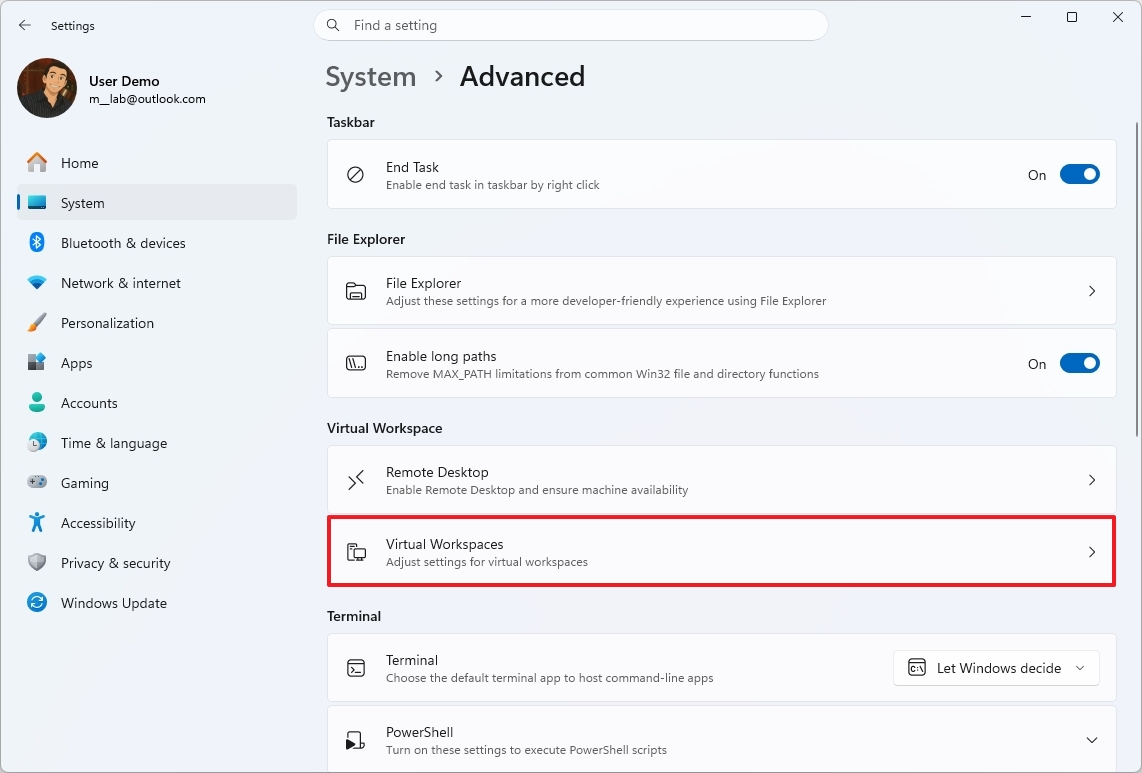Screen dimensions: 1142x773
Task: Open the Terminal default app dropdown
Action: [x=995, y=668]
